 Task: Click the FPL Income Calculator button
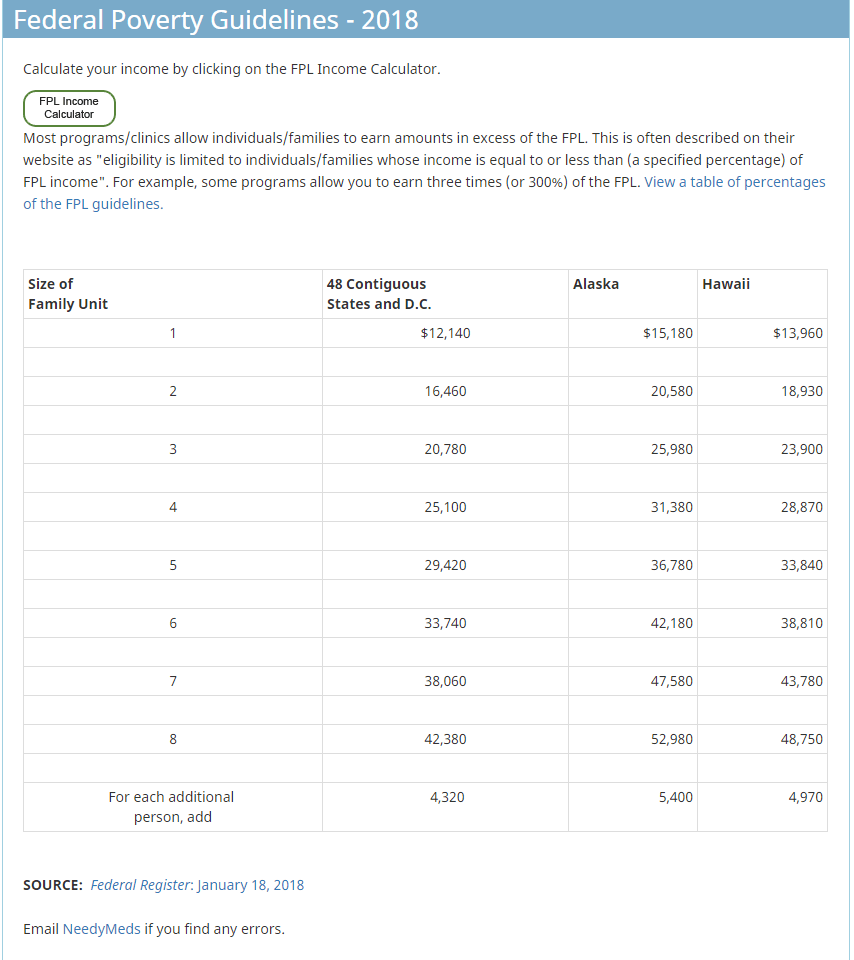point(69,108)
